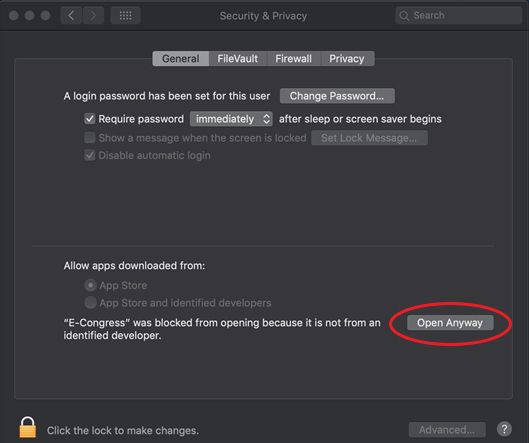This screenshot has width=529, height=443.
Task: Open the Privacy tab
Action: (x=347, y=59)
